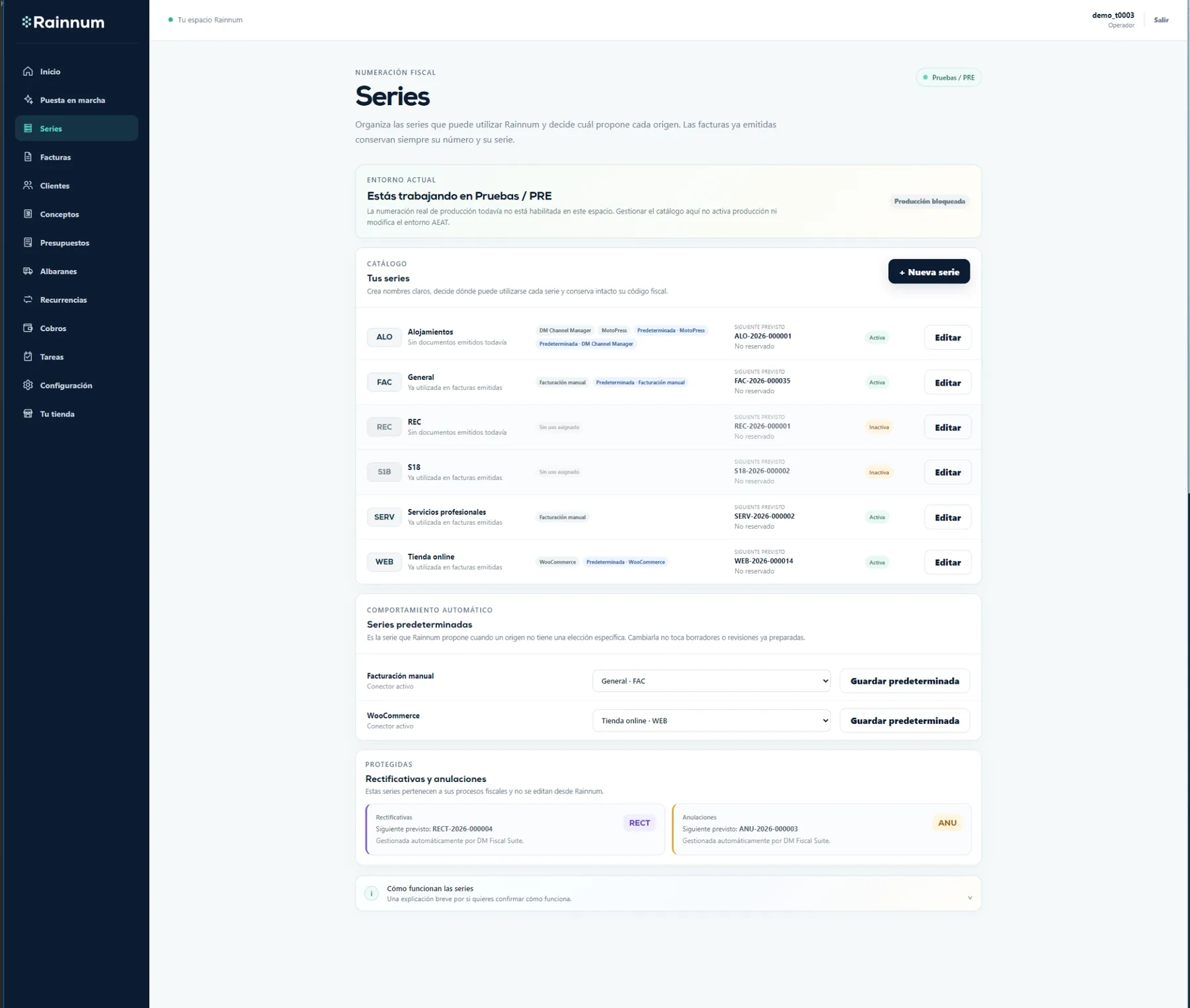Open the Inicio home icon
Viewport: 1190px width, 1008px height.
28,71
